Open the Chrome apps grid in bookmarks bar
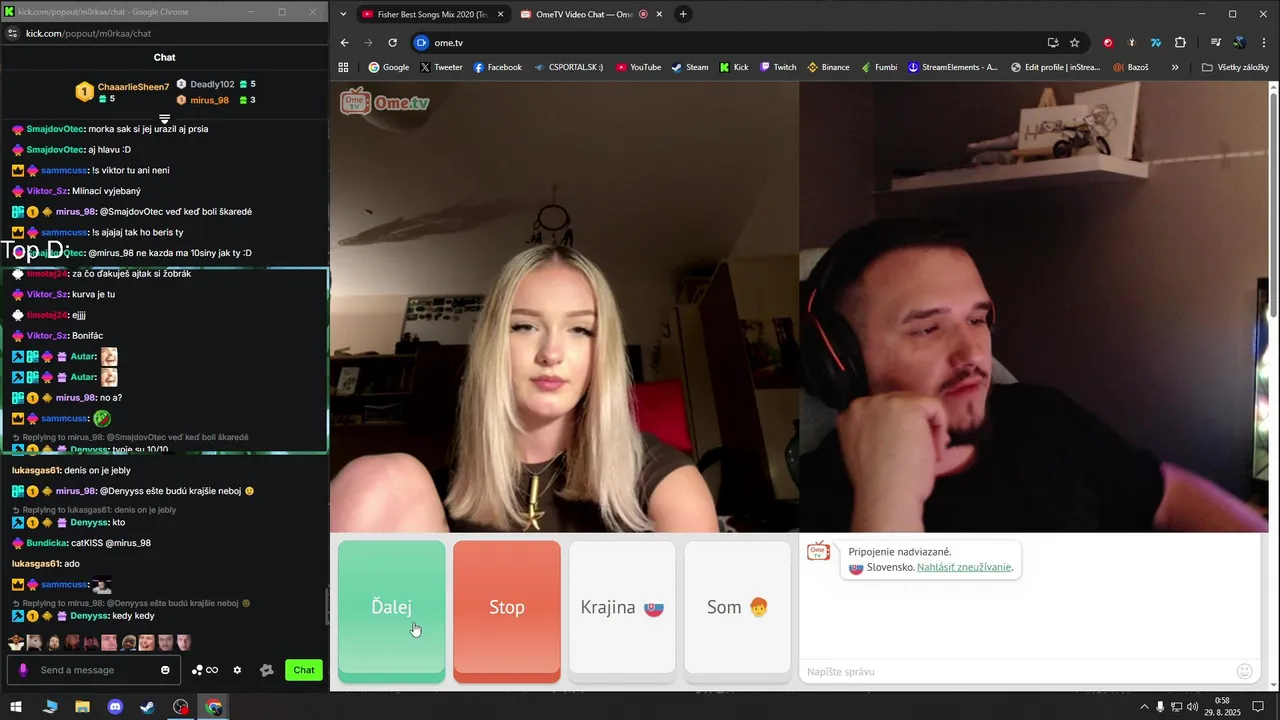1280x720 pixels. click(343, 67)
